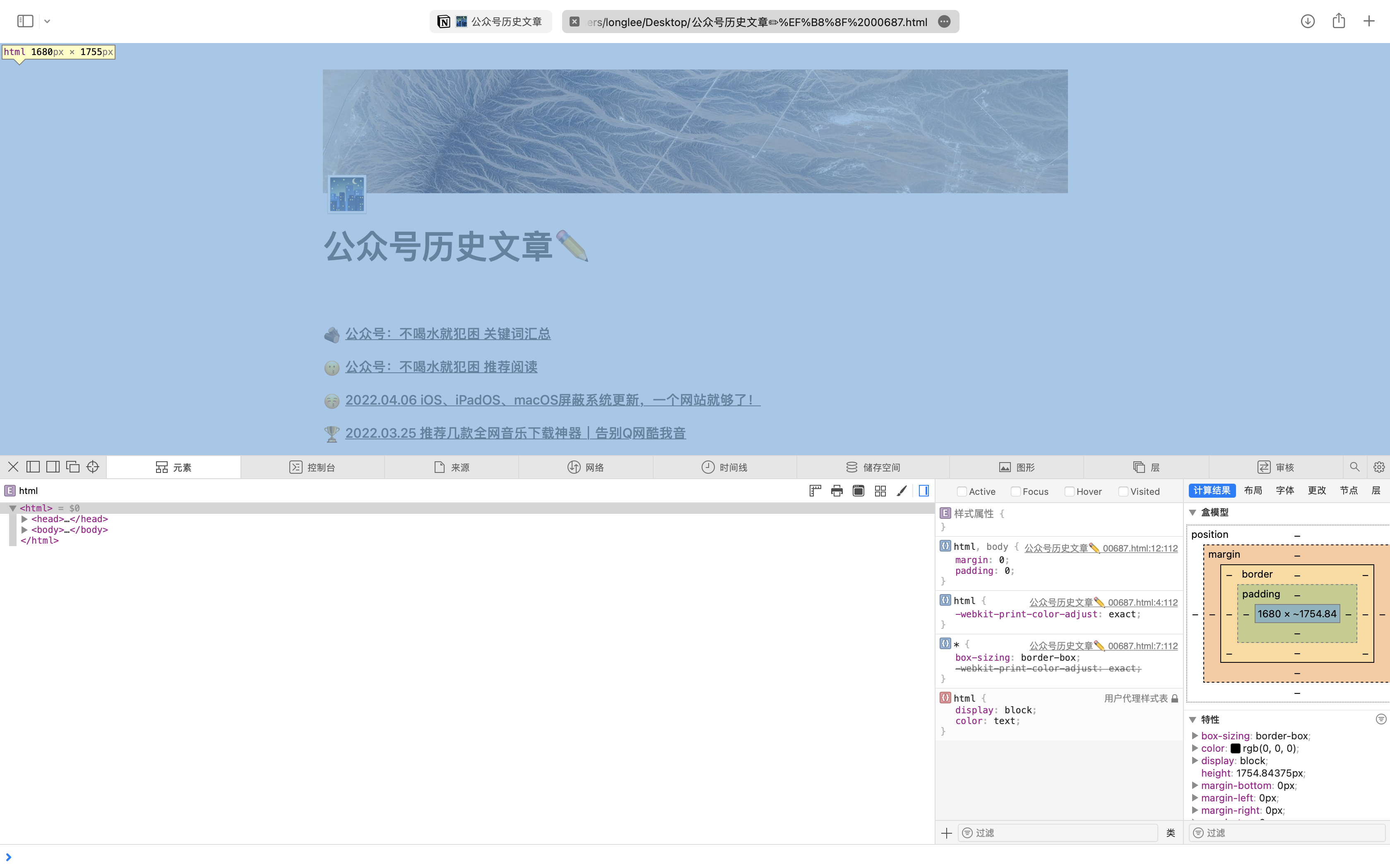Toggle print media styles icon
The image size is (1390, 868).
[x=837, y=491]
